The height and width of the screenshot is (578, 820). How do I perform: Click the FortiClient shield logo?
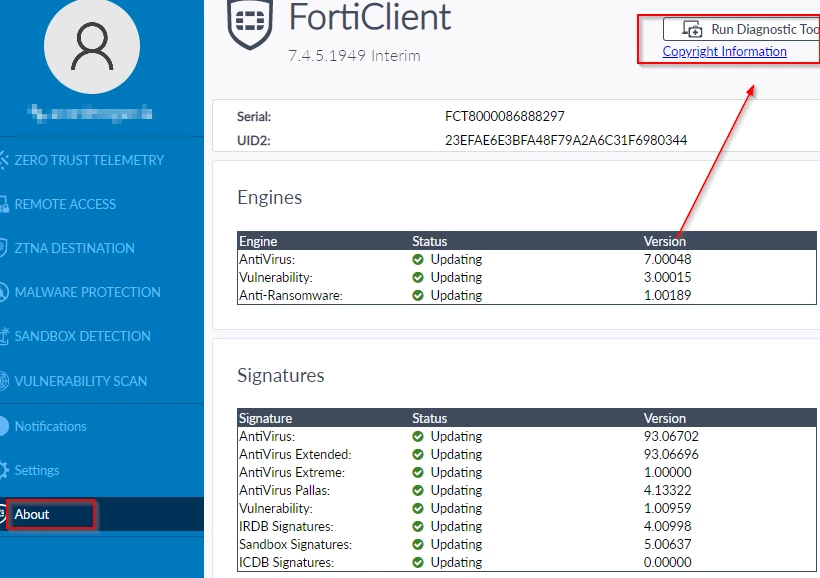click(250, 24)
